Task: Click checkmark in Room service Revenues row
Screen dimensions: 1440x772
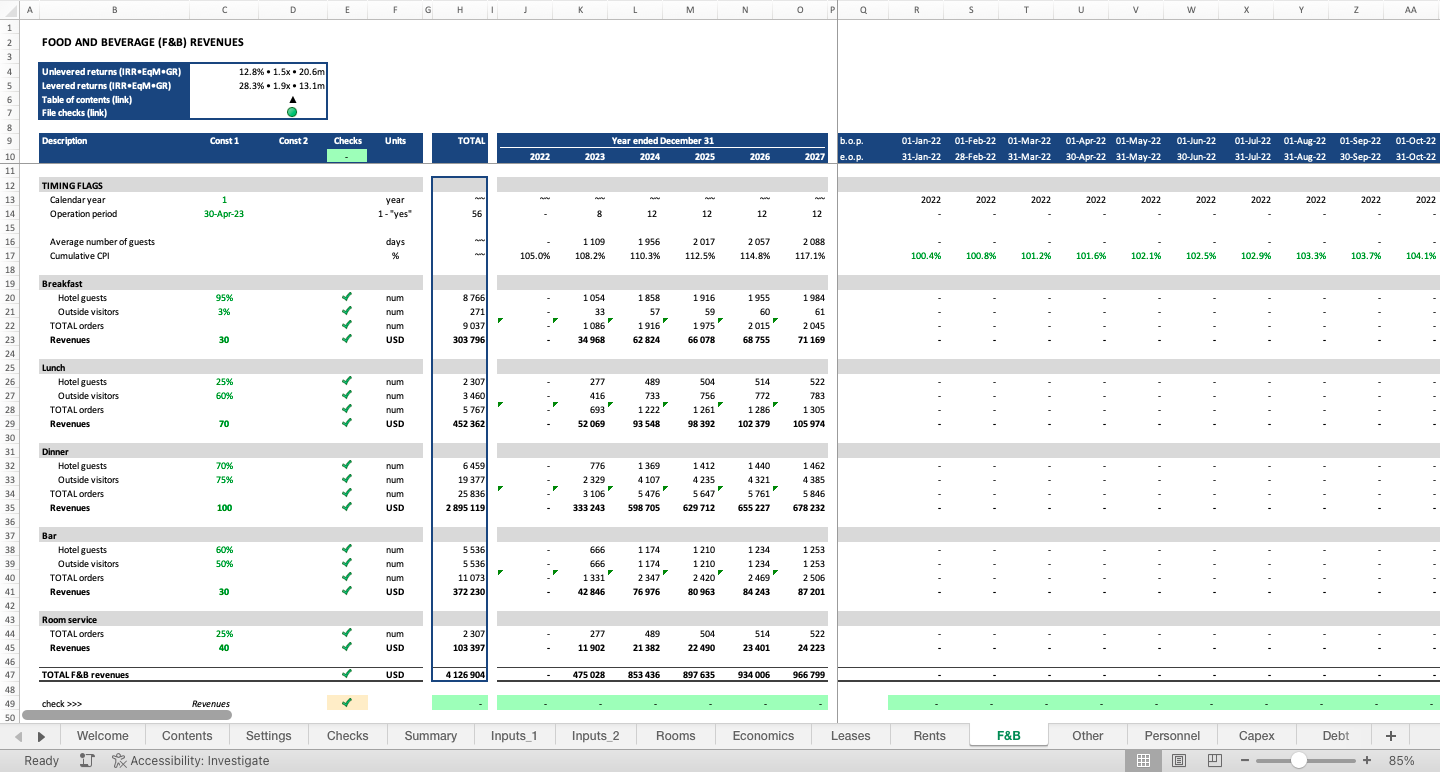Action: pyautogui.click(x=346, y=647)
